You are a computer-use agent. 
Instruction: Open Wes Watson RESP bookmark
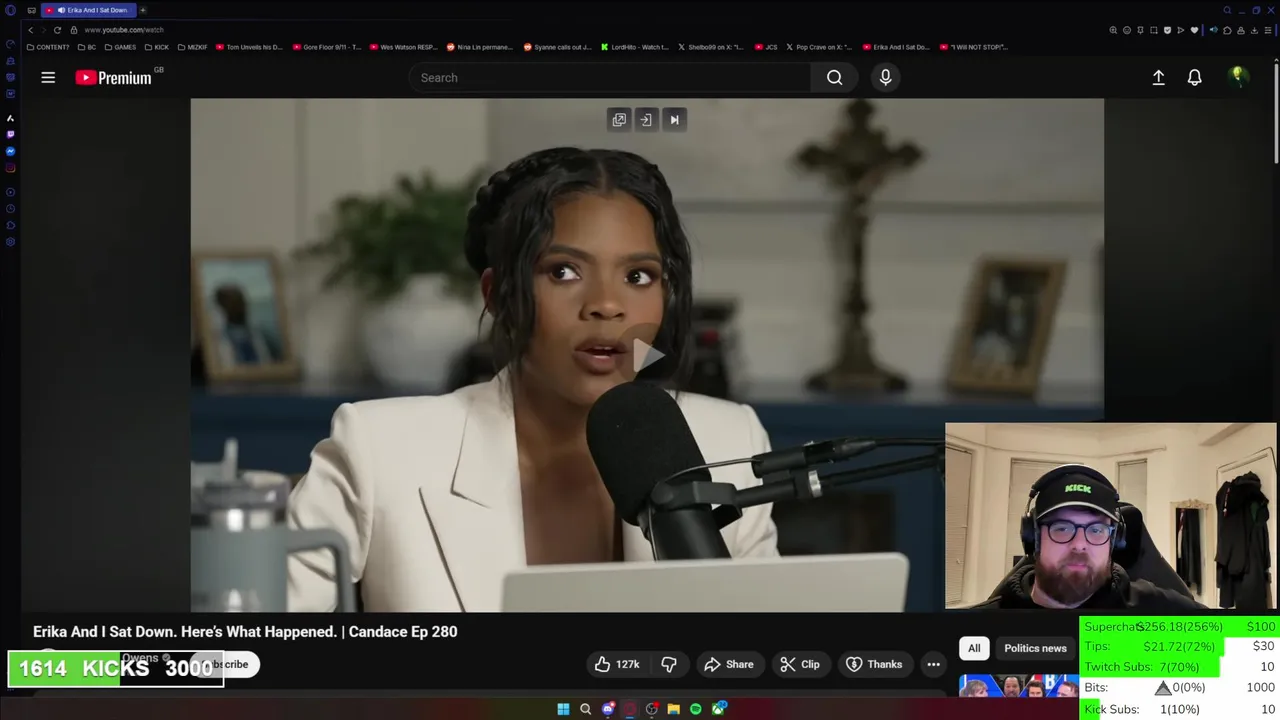[404, 47]
